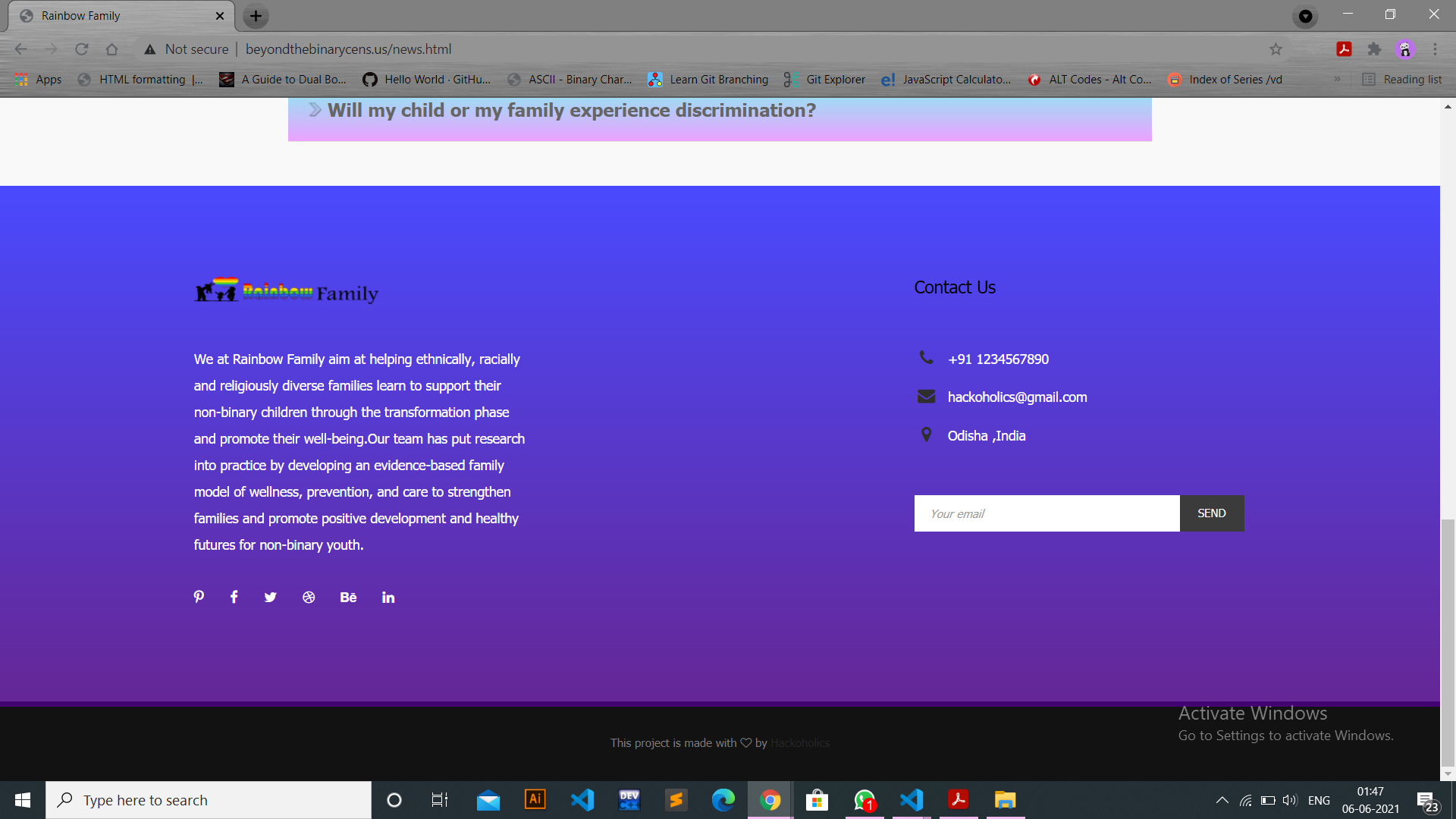Viewport: 1456px width, 819px height.
Task: Focus the Your email input field
Action: 1046,513
